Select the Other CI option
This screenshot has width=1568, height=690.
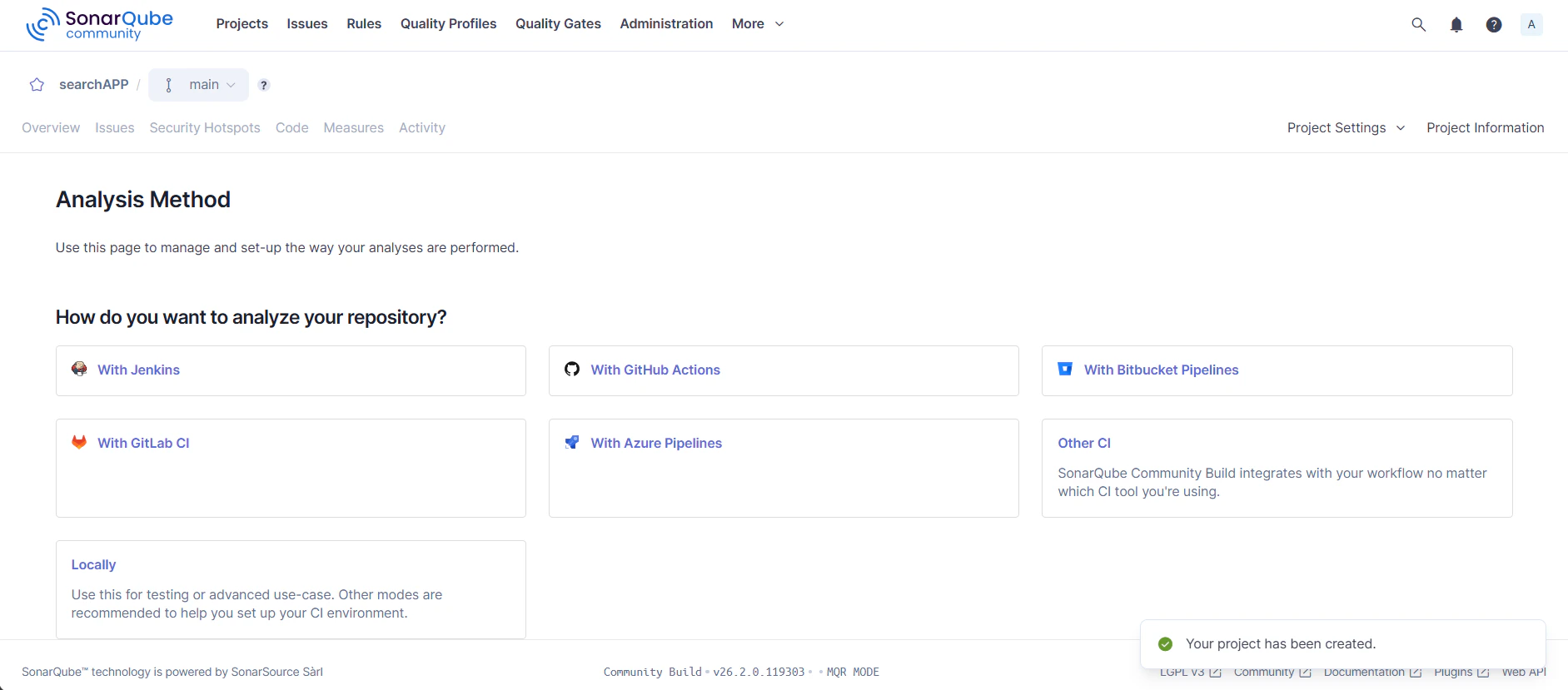click(x=1277, y=468)
